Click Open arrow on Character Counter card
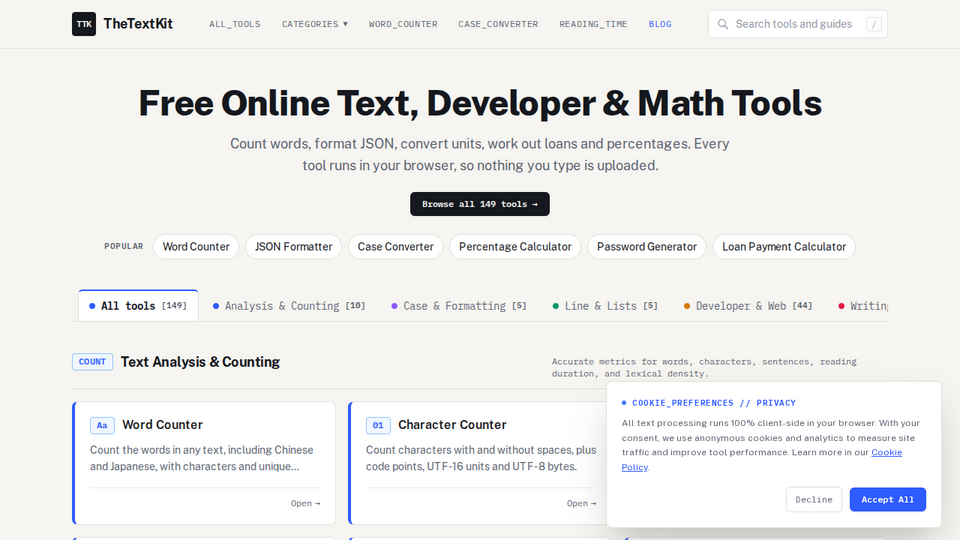The width and height of the screenshot is (960, 540). (582, 503)
